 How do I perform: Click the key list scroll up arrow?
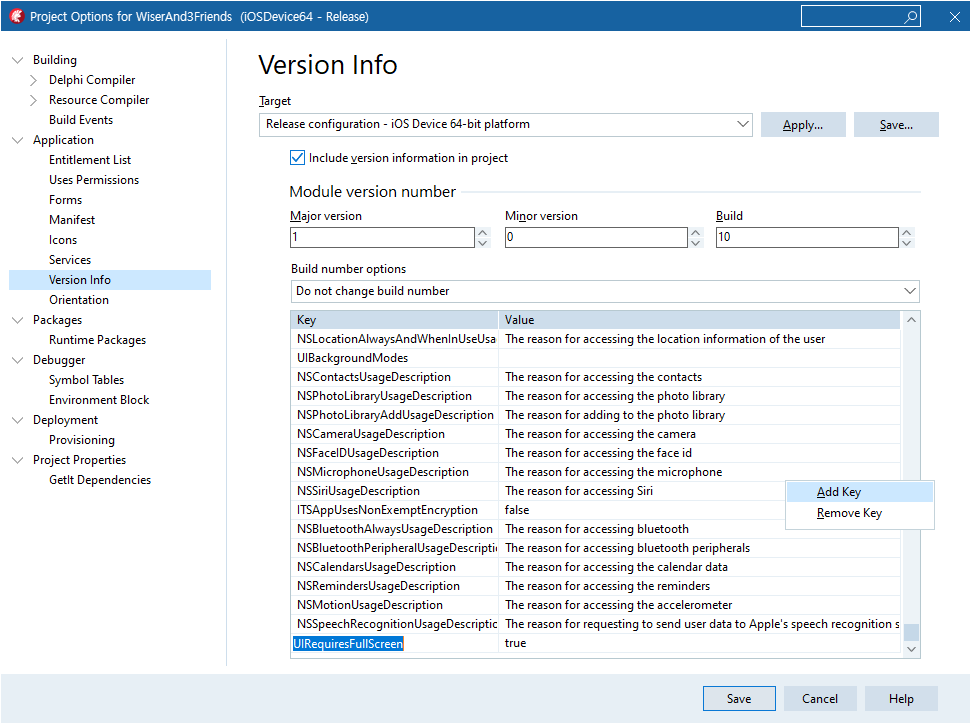(911, 320)
